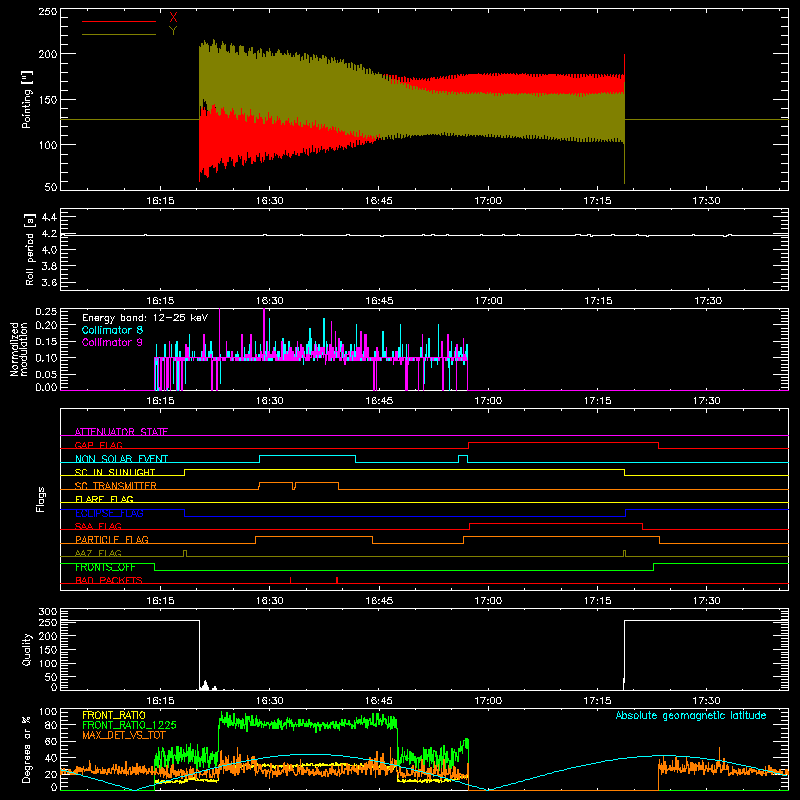The height and width of the screenshot is (800, 800).
Task: Click the cyan 'Collimator 8' legend label
Action: point(112,330)
